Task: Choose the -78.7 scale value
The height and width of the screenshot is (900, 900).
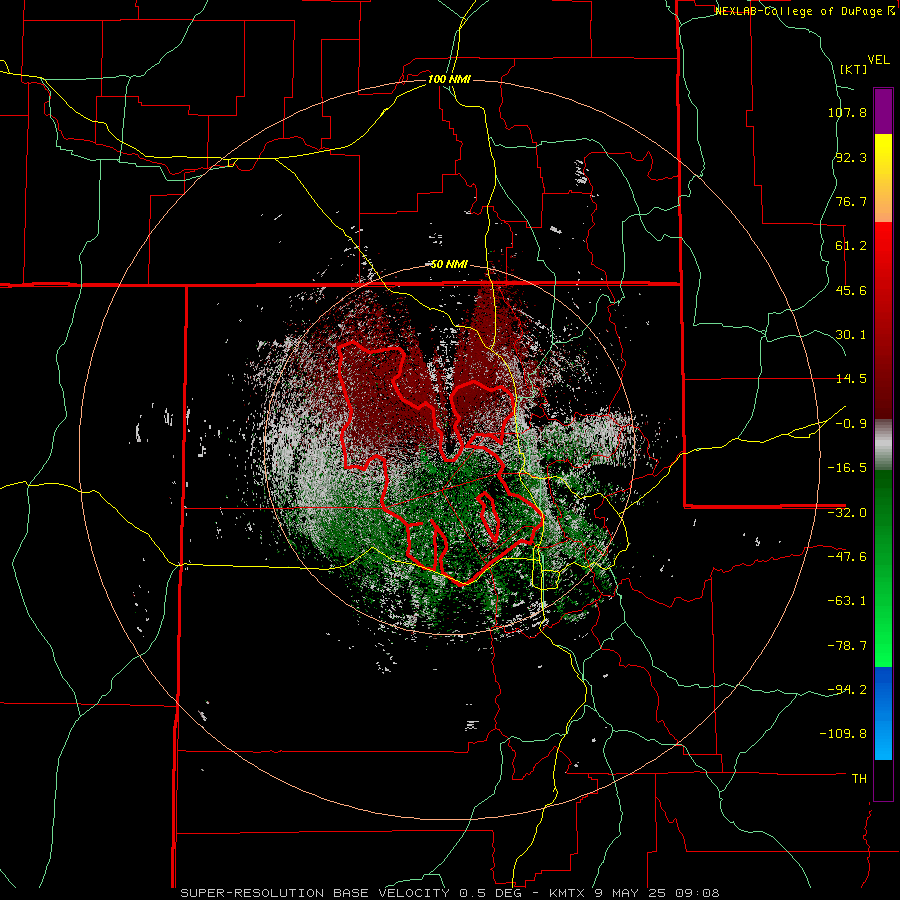Action: pos(847,646)
